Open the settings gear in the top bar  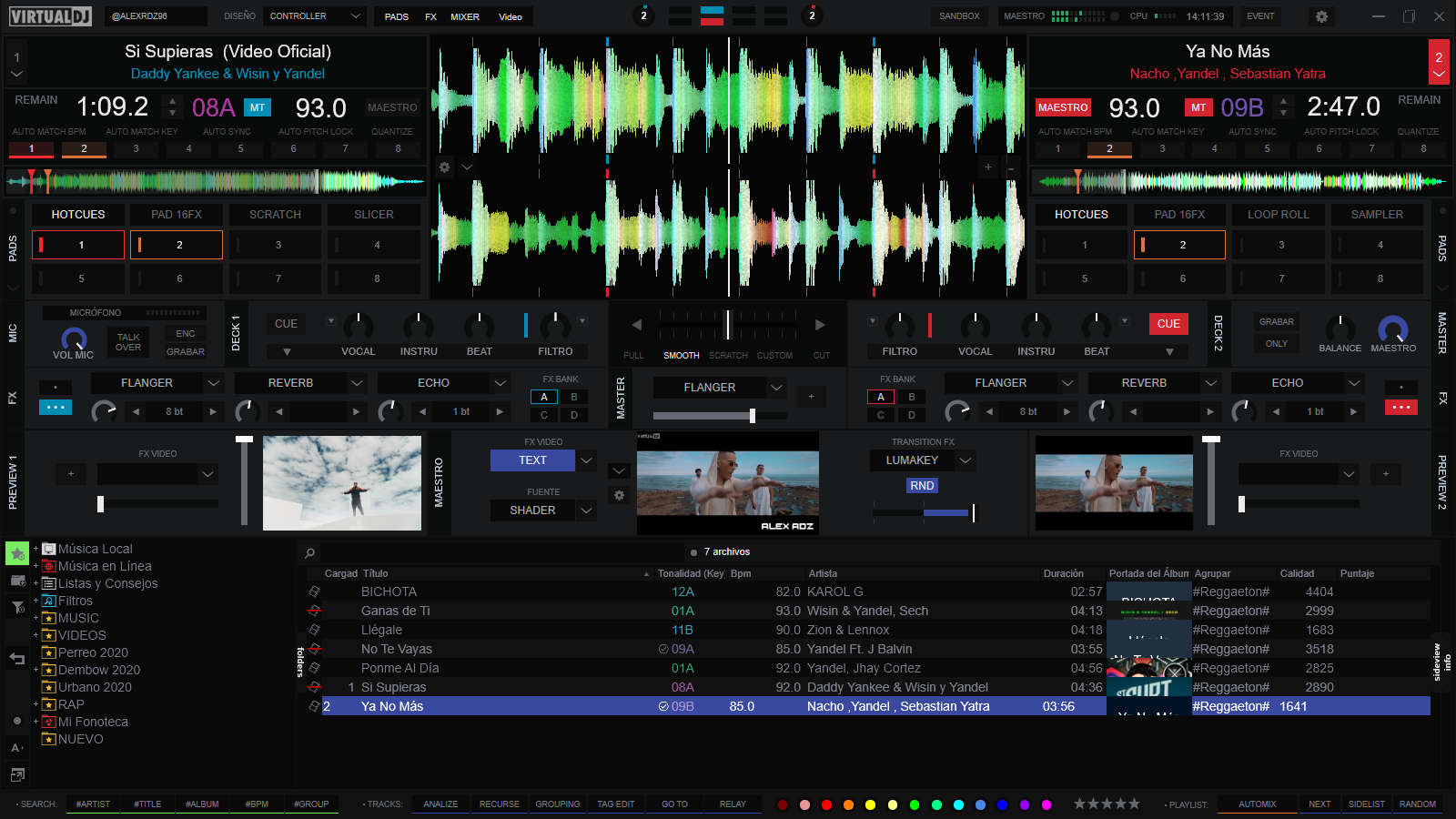pos(1321,16)
